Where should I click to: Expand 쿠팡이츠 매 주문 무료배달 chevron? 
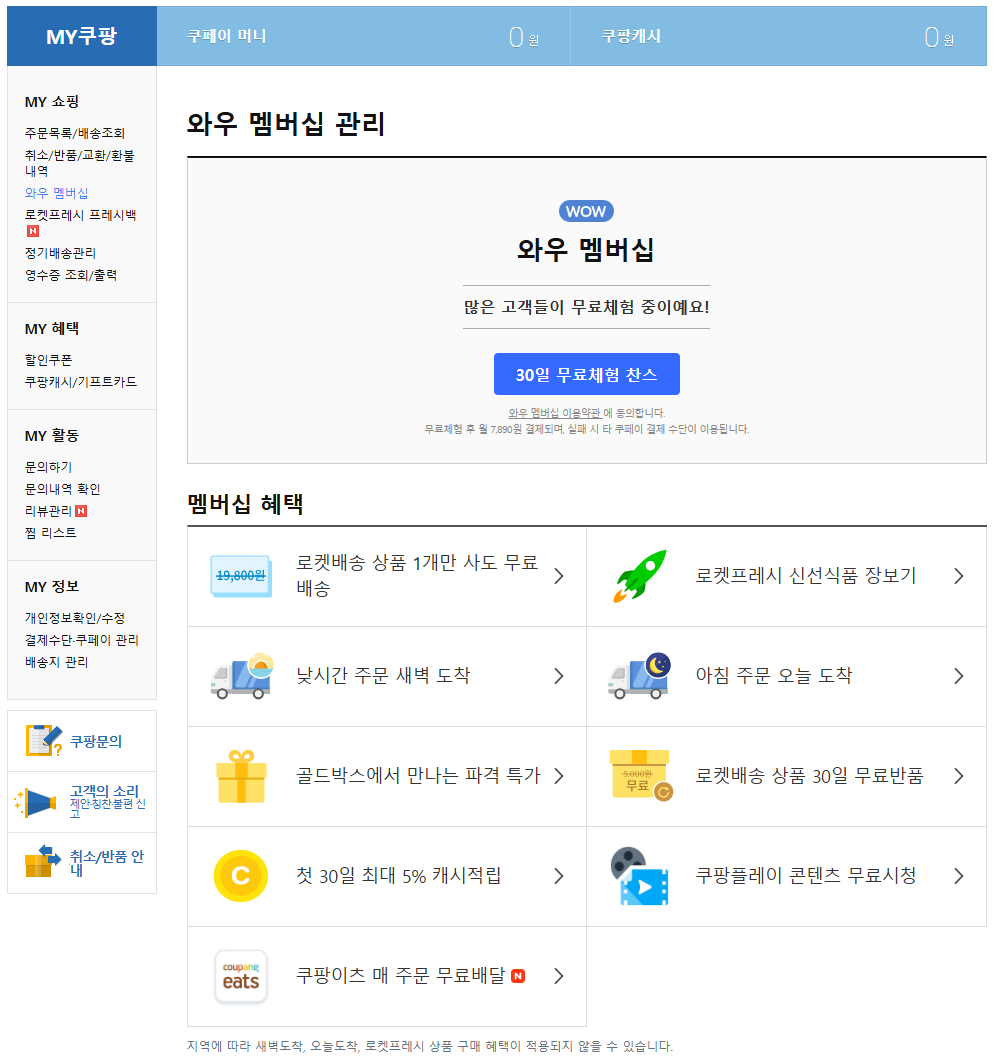click(x=559, y=976)
